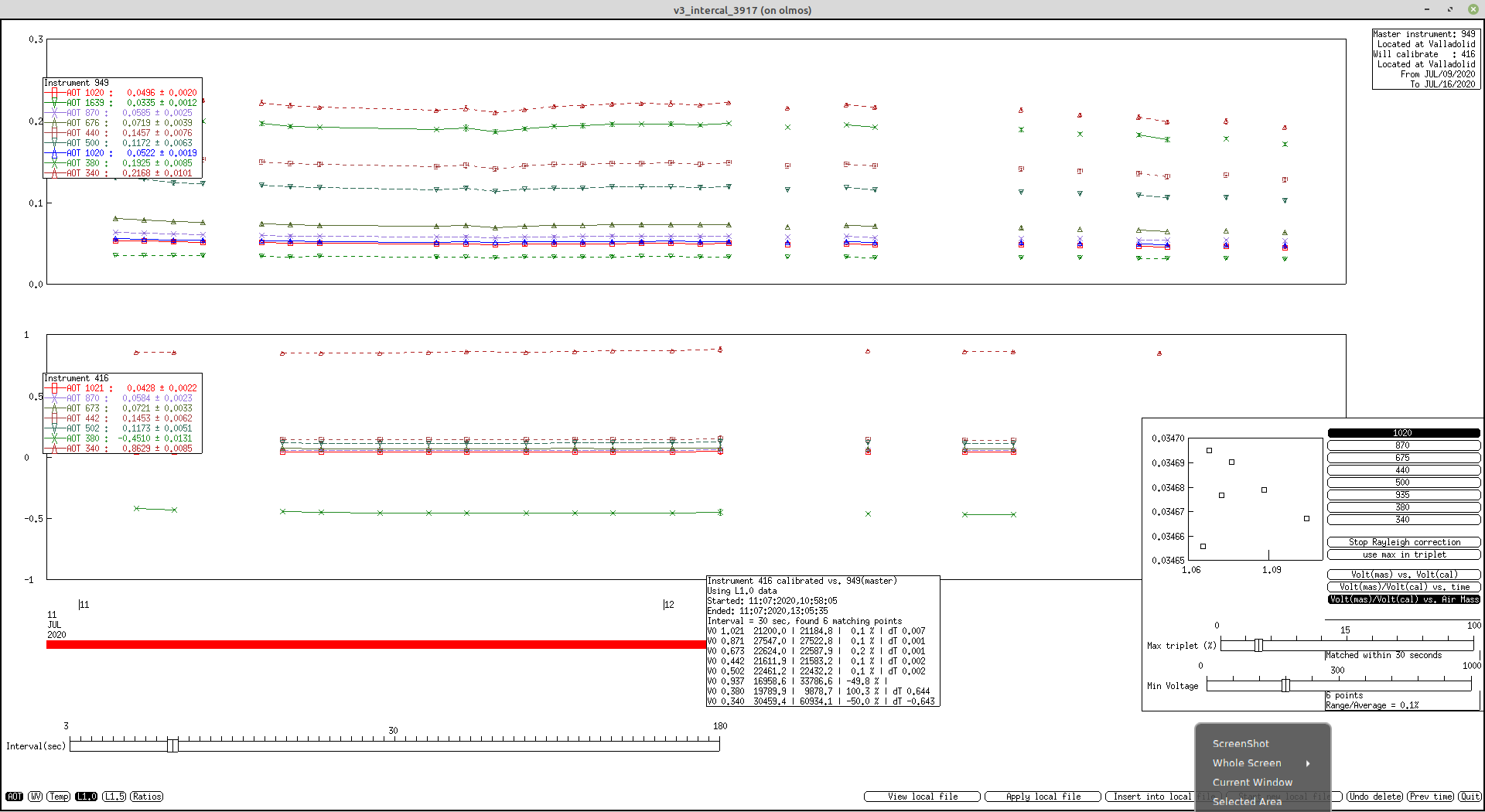Screen dimensions: 1485x812
Task: Click 'Master instrument: 949' info text
Action: click(x=1424, y=34)
